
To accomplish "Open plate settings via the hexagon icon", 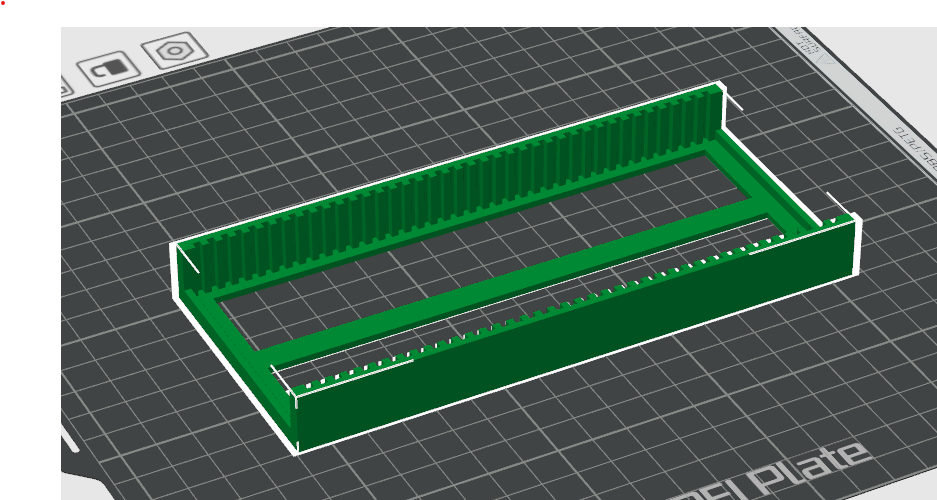I will 174,50.
